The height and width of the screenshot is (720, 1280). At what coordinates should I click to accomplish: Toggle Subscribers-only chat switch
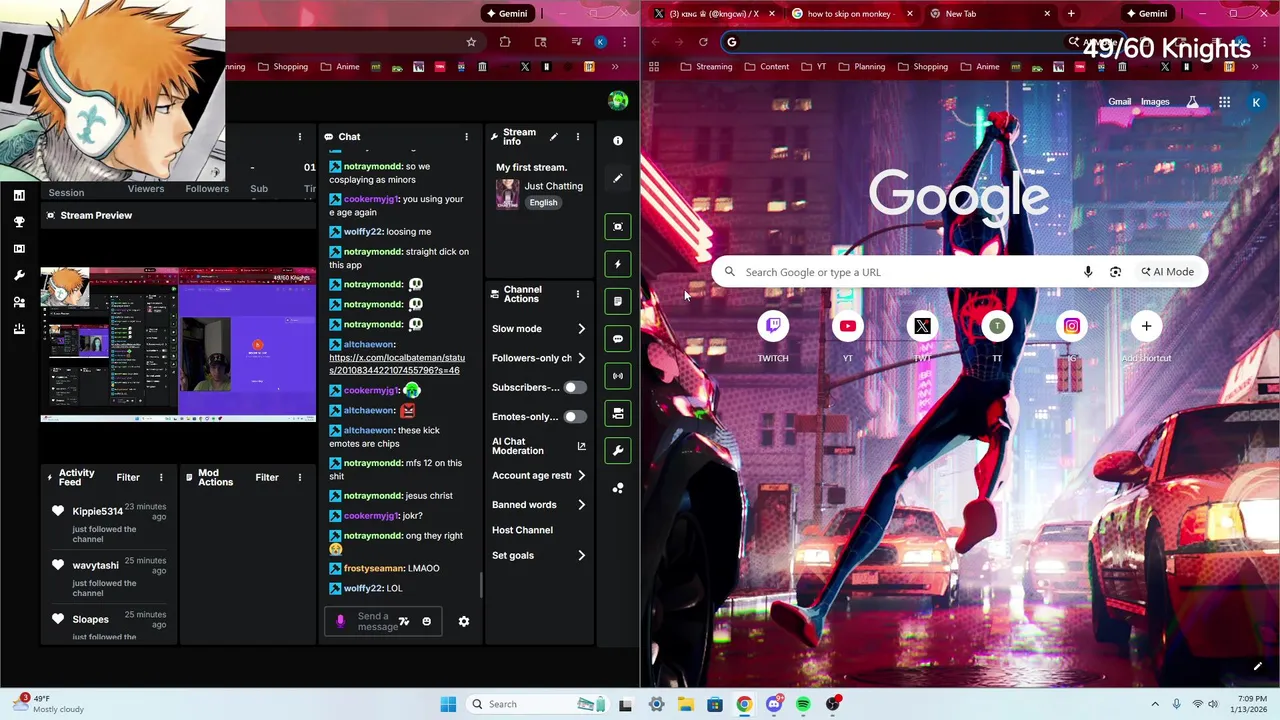pos(575,387)
